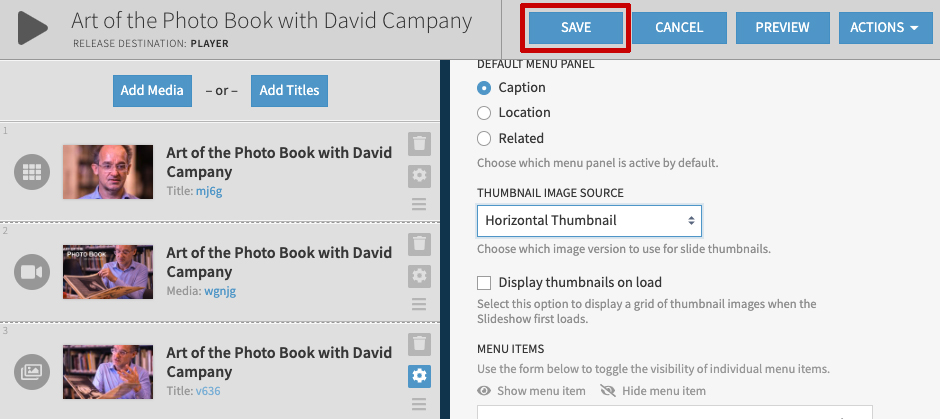Viewport: 940px width, 419px height.
Task: Select the Caption radio button
Action: [485, 88]
